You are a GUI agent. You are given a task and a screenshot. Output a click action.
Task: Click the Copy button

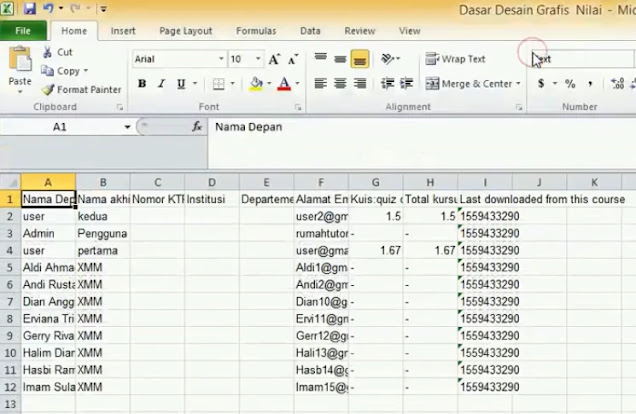[60, 71]
